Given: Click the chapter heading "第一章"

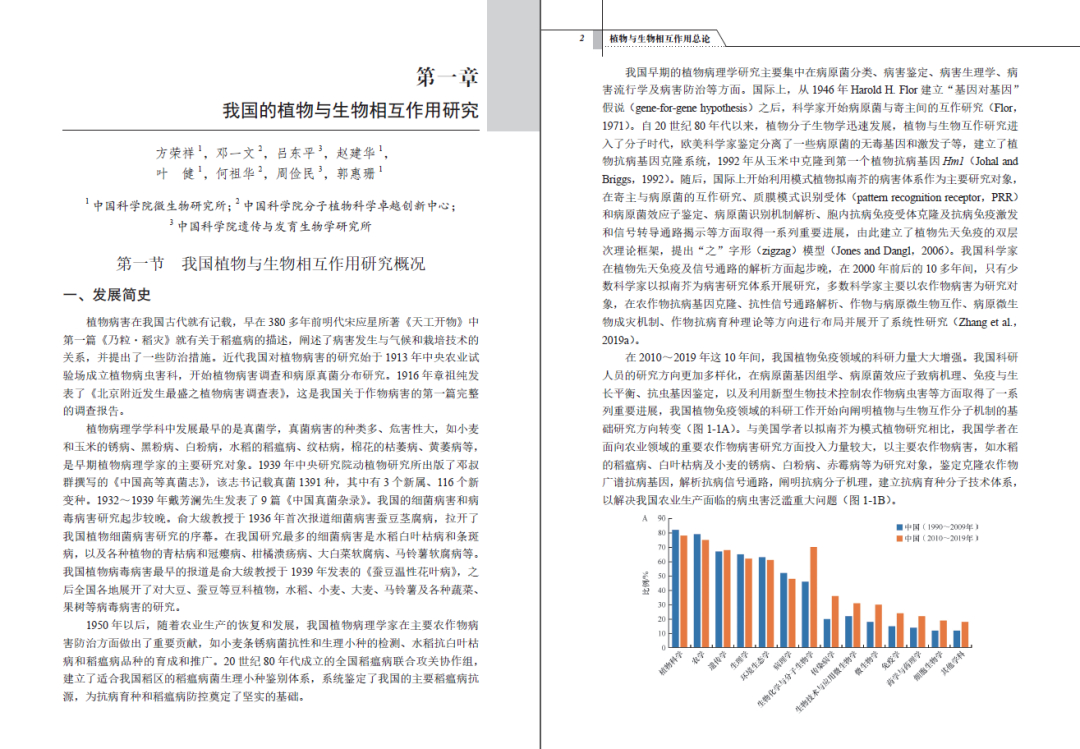Looking at the screenshot, I should point(447,76).
